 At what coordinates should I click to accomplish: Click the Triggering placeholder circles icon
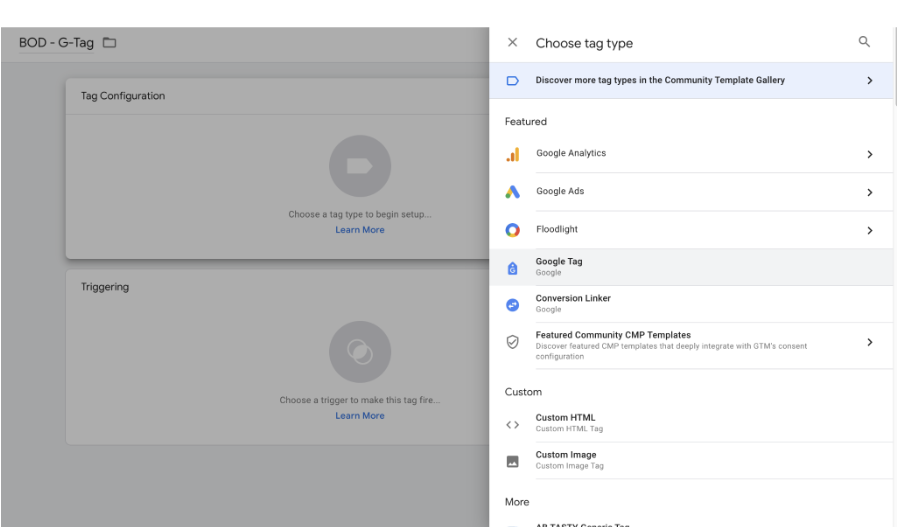360,352
